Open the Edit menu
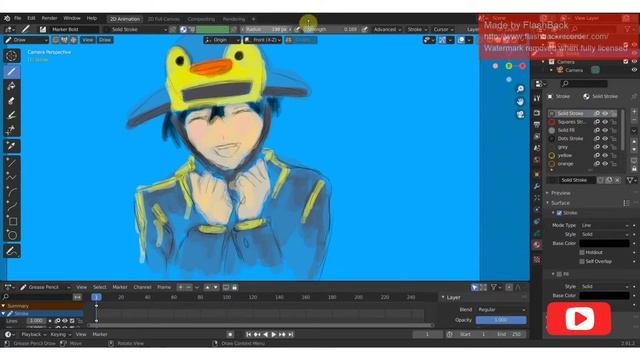Screen dimensions: 640x360 coord(31,18)
